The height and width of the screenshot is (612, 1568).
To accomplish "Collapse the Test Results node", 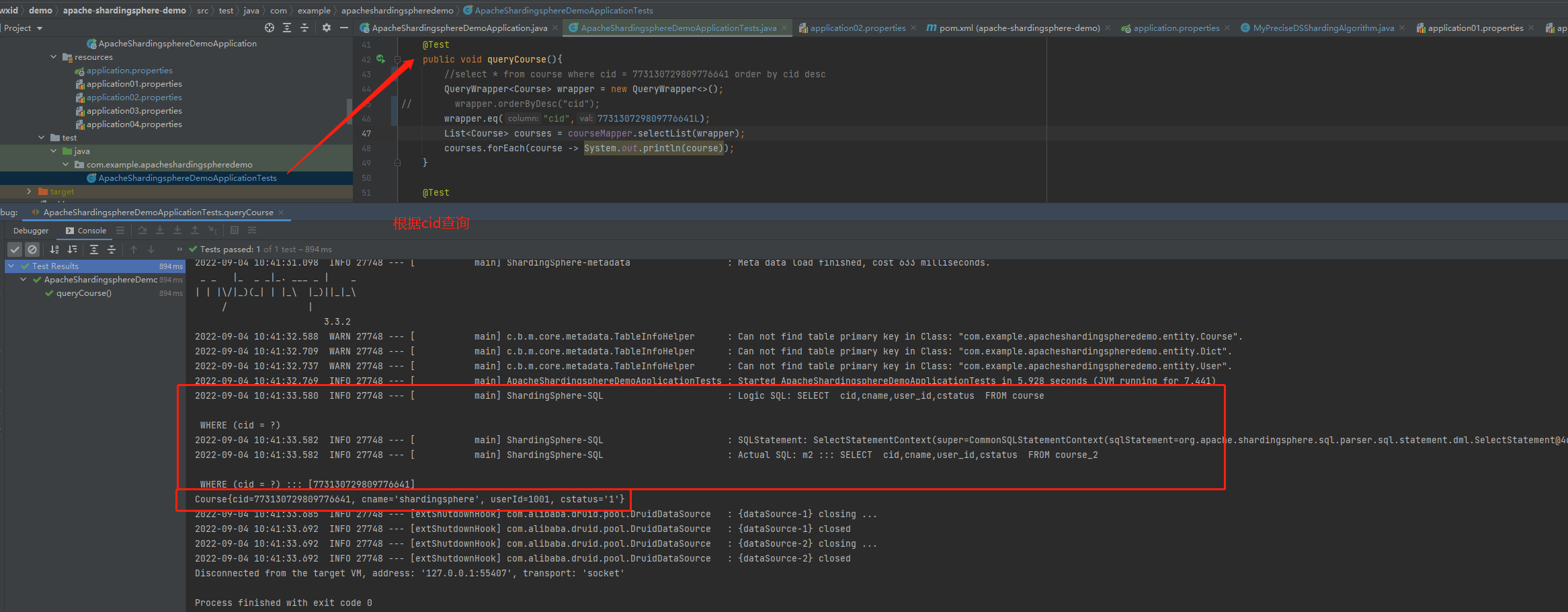I will tap(11, 266).
